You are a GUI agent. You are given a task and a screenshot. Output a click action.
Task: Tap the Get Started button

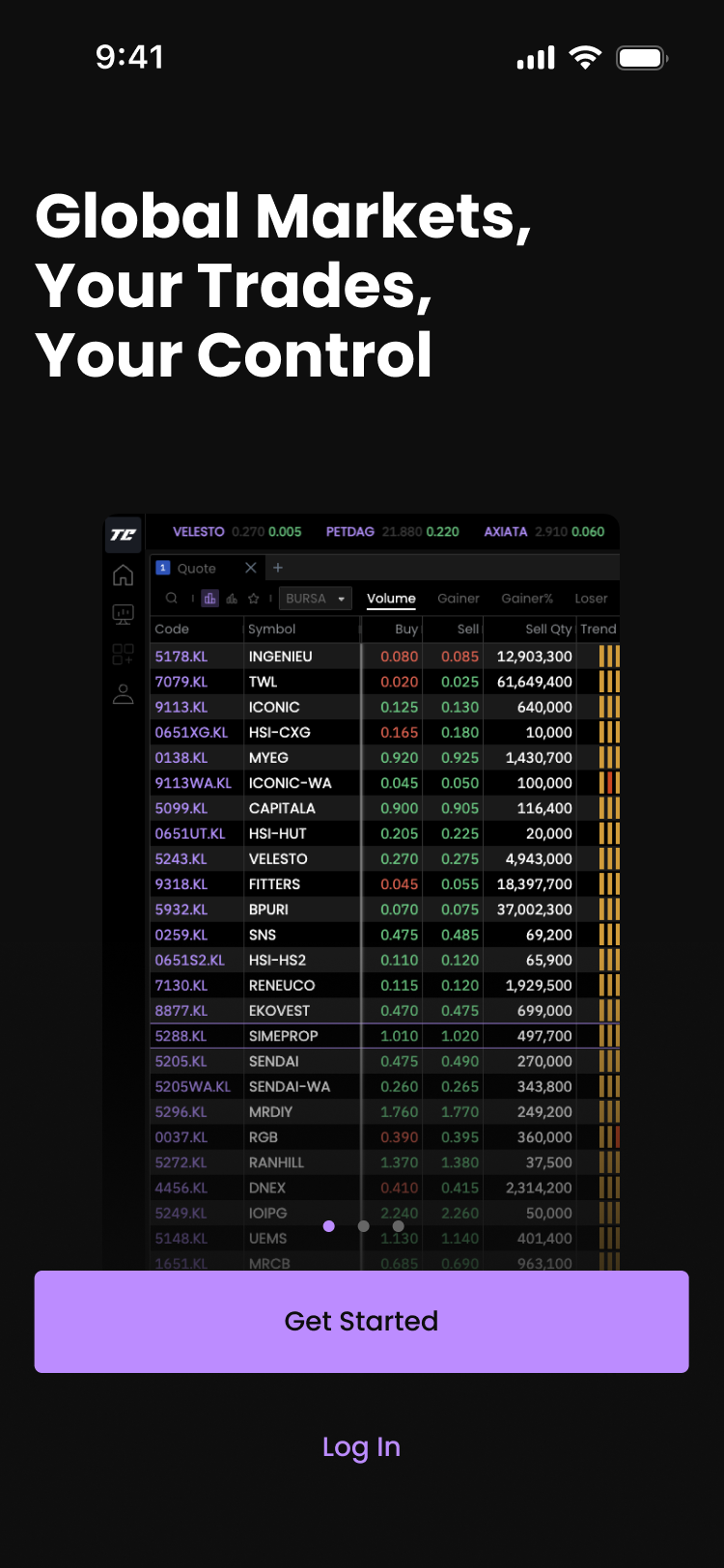[x=362, y=1321]
